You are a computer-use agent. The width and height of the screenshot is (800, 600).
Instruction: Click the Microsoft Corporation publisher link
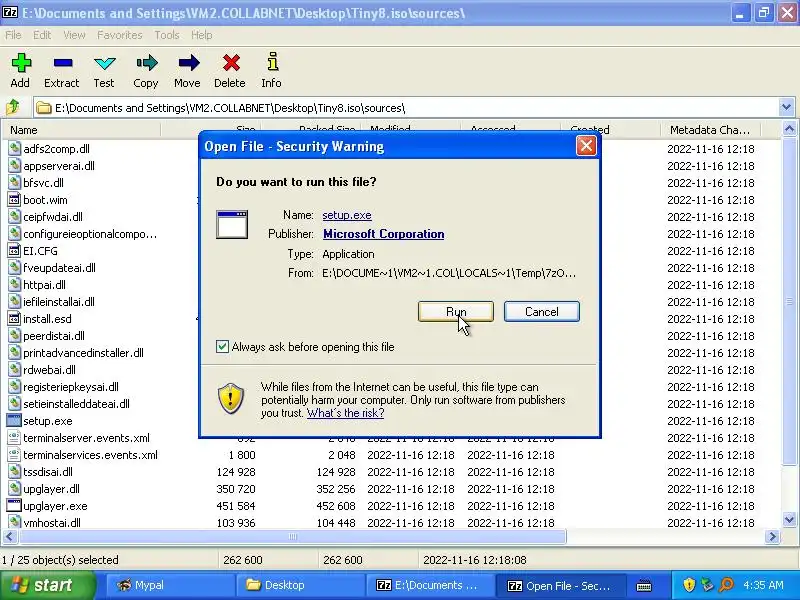click(x=384, y=234)
